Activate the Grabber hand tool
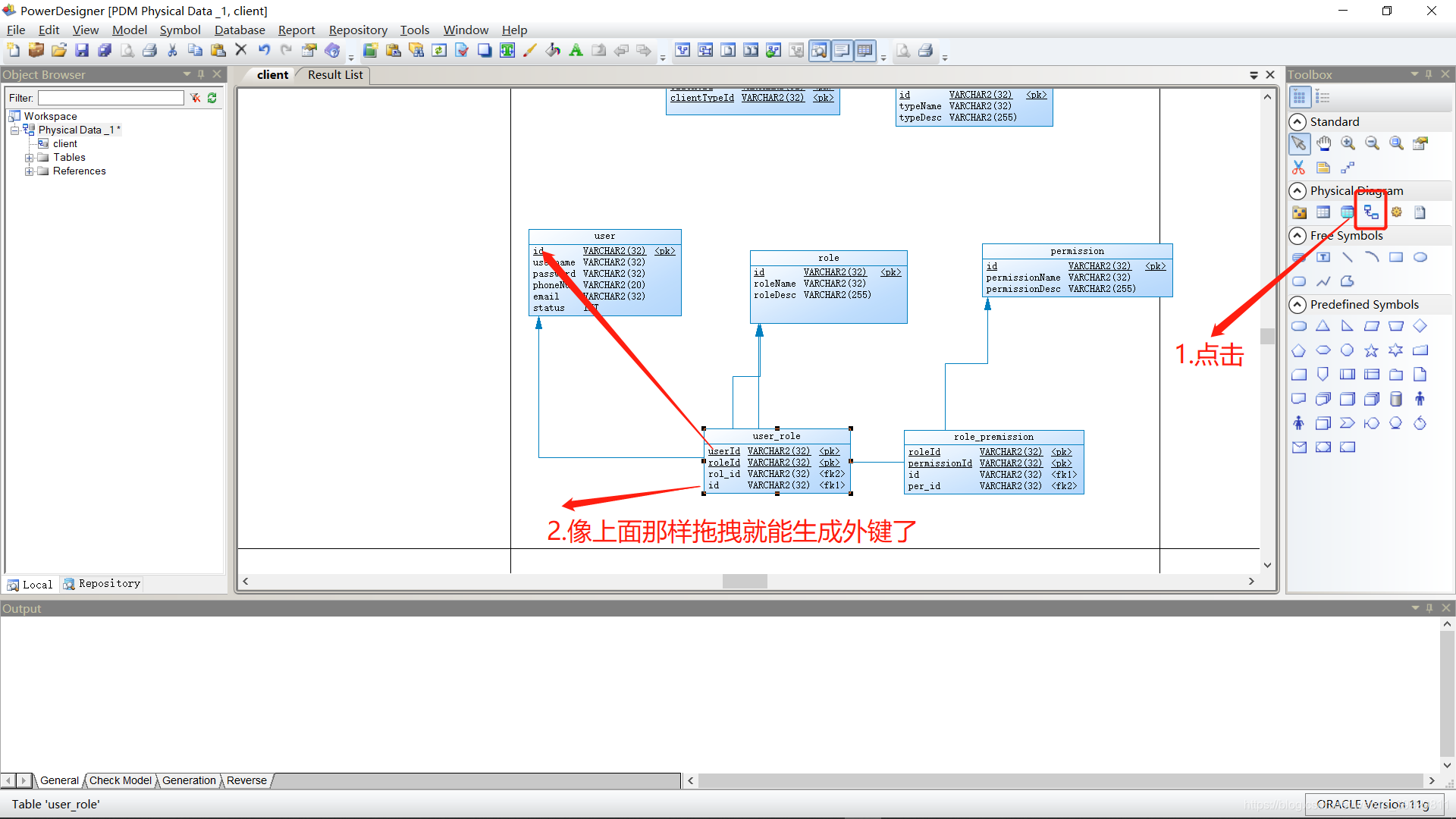 pos(1323,143)
